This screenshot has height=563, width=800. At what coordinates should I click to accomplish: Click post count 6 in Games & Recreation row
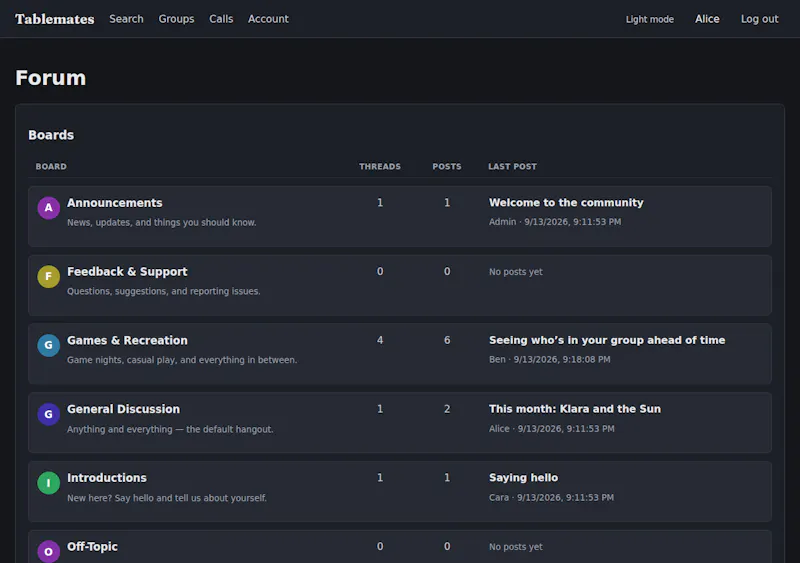[447, 340]
